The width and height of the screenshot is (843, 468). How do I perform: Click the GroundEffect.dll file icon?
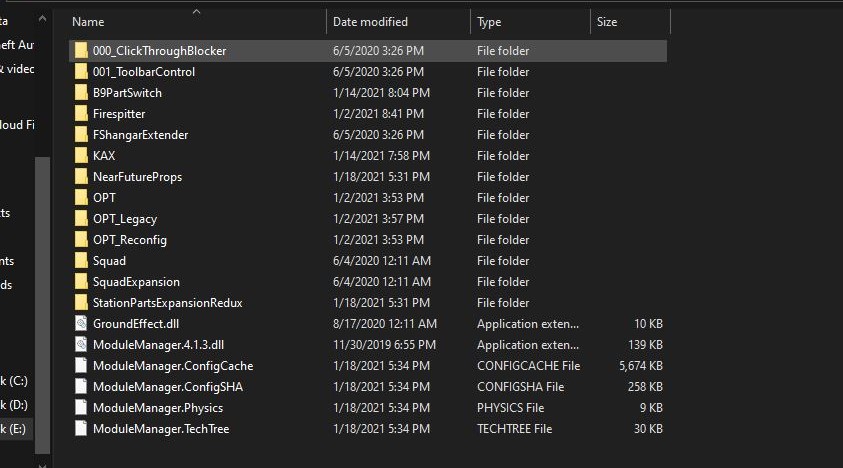[81, 324]
